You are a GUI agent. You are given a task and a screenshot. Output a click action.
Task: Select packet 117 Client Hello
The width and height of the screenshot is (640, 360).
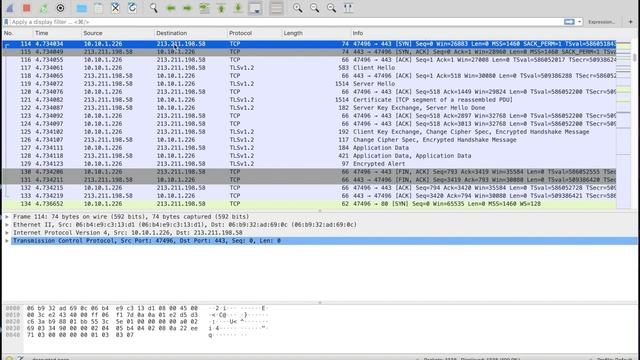tap(309, 68)
